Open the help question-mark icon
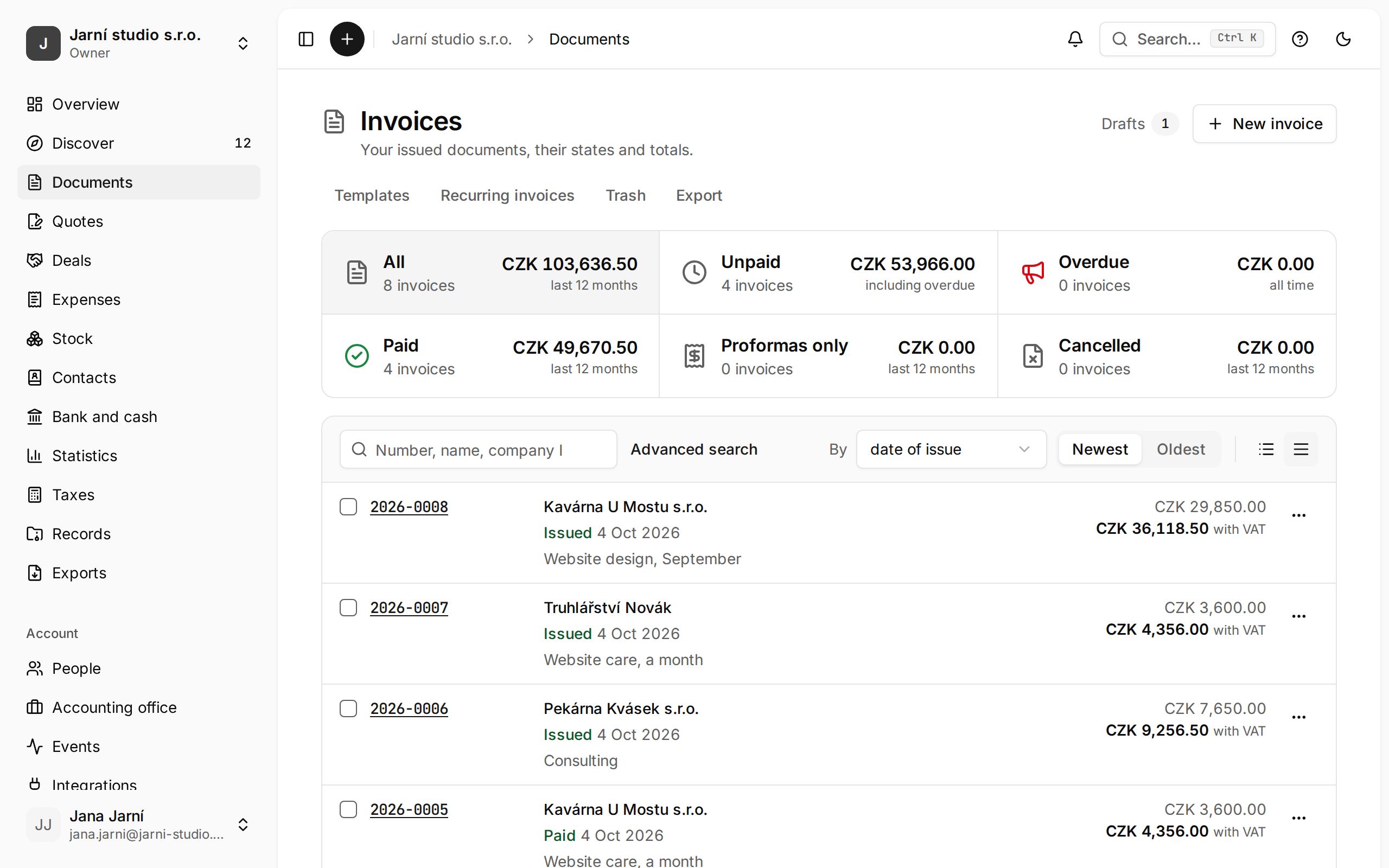Viewport: 1389px width, 868px height. click(x=1299, y=39)
